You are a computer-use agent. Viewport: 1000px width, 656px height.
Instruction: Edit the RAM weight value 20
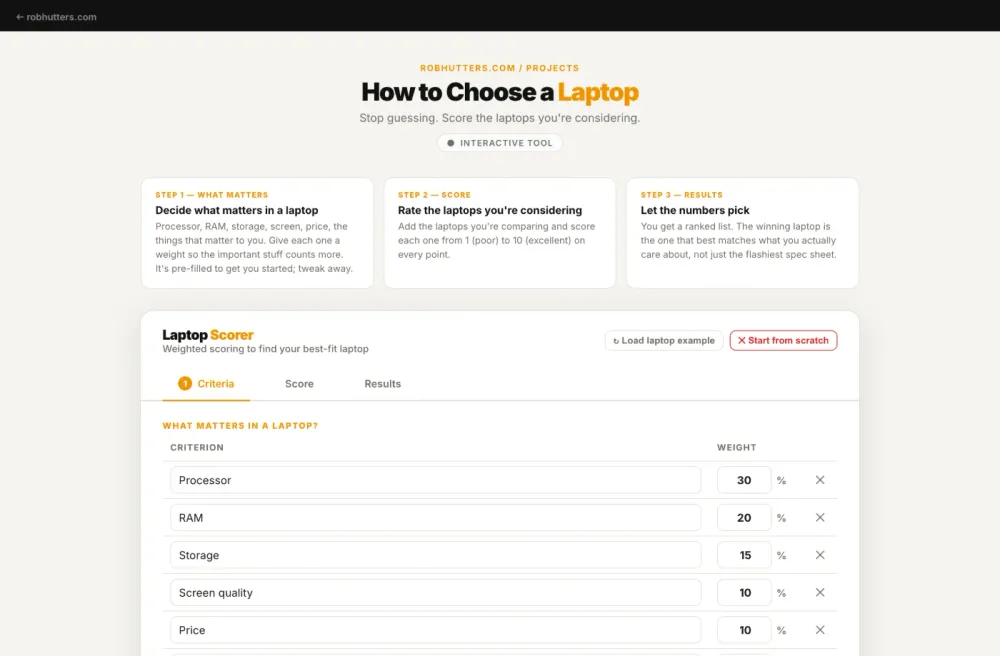click(x=744, y=518)
